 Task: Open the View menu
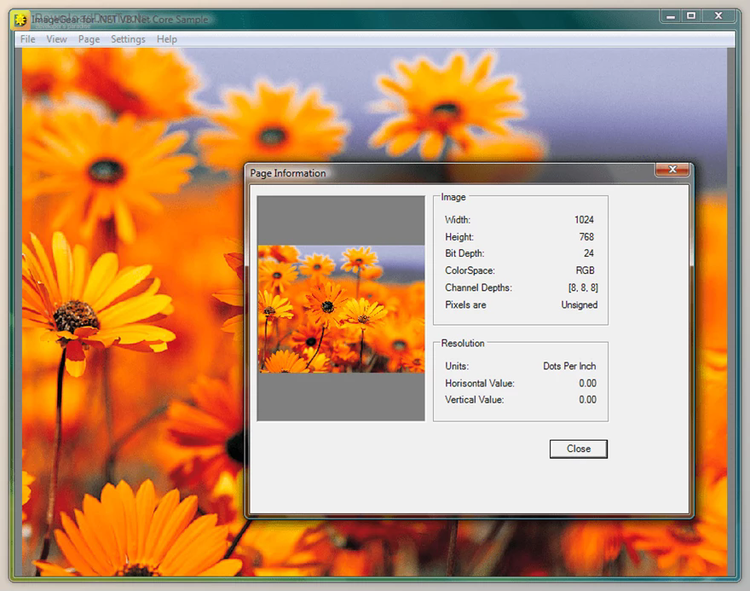[x=56, y=39]
